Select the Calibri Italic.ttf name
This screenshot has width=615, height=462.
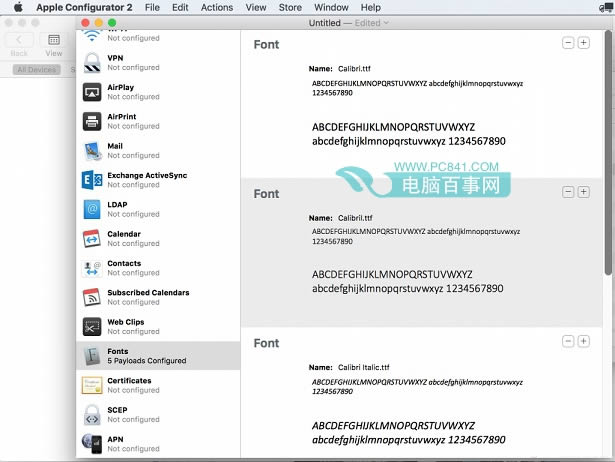pos(364,367)
